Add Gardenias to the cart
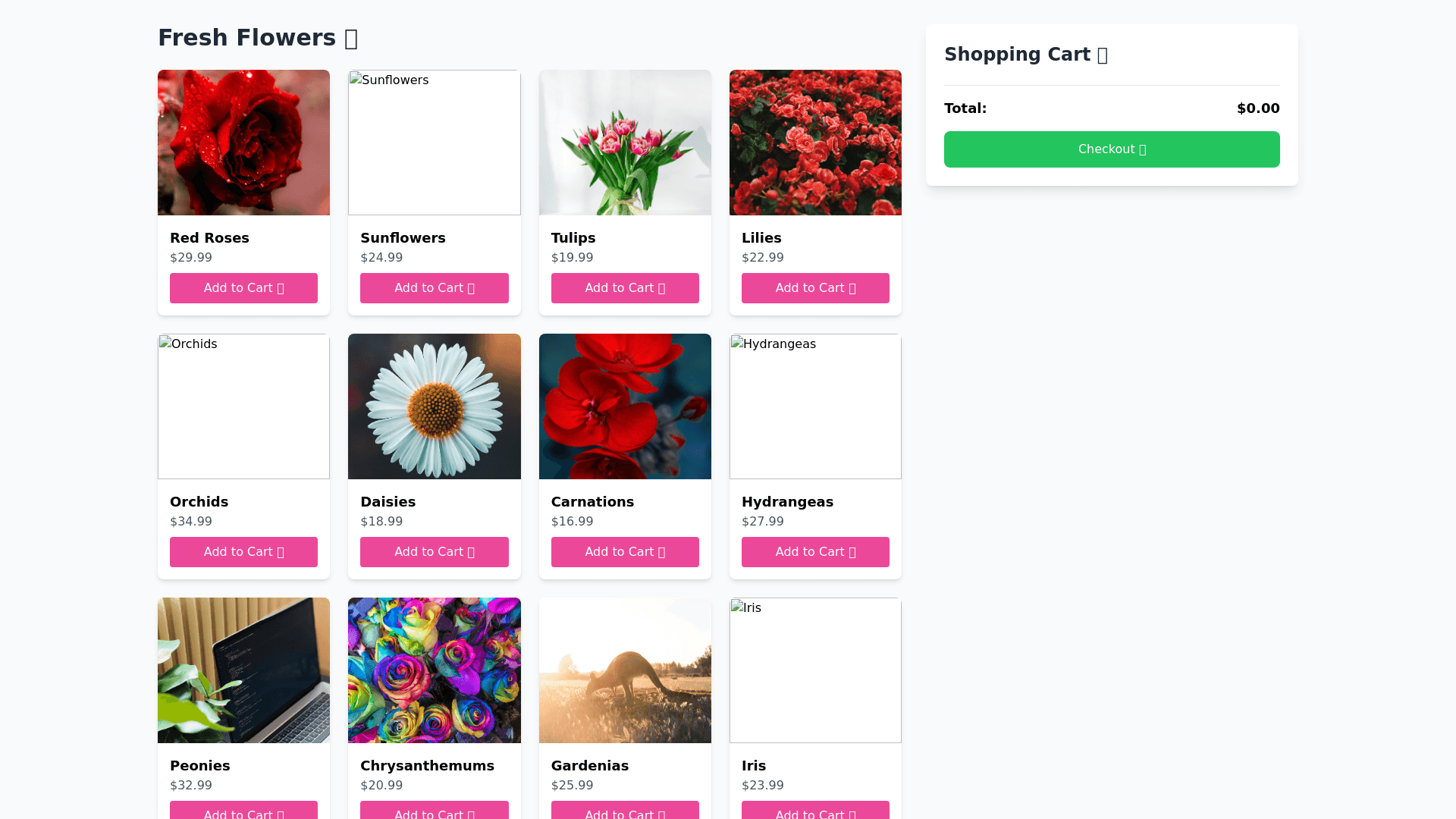This screenshot has height=819, width=1456. (625, 813)
